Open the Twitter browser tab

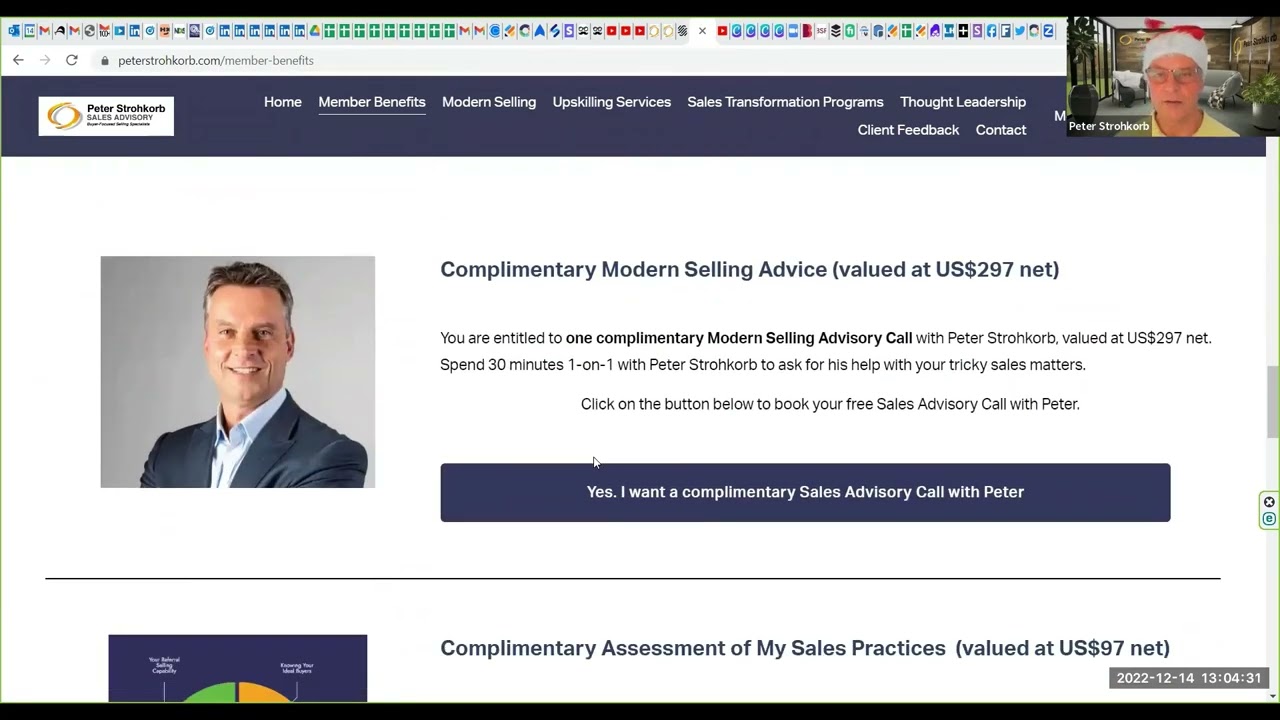pos(1020,31)
